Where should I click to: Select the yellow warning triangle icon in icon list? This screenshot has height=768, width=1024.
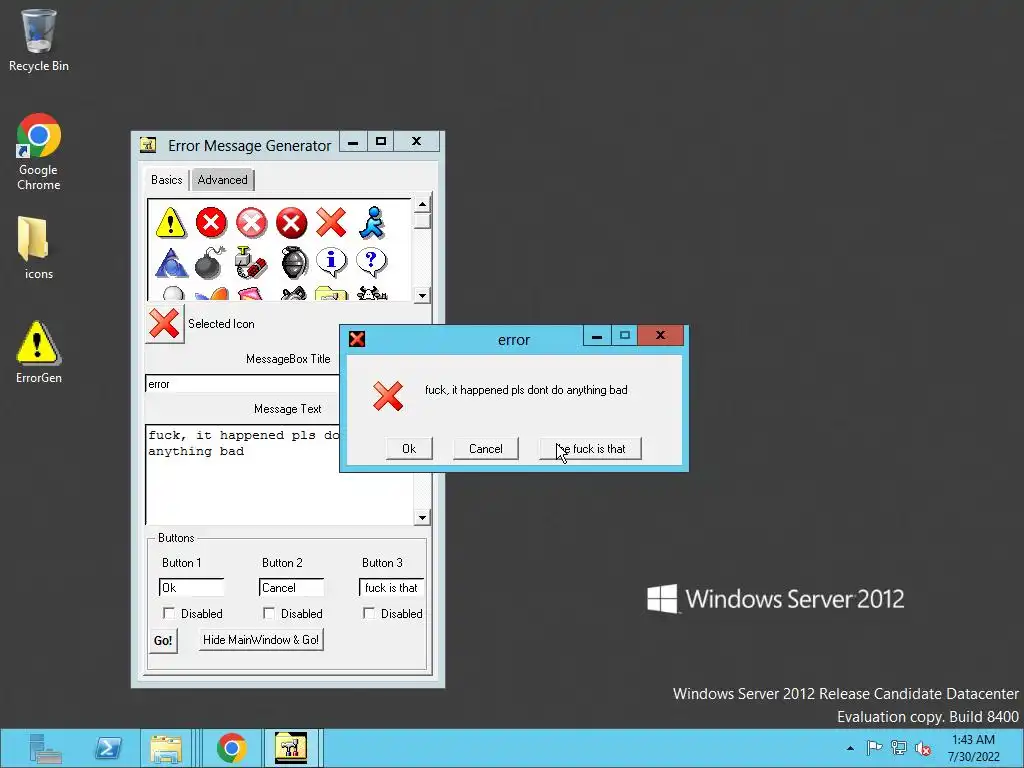170,223
